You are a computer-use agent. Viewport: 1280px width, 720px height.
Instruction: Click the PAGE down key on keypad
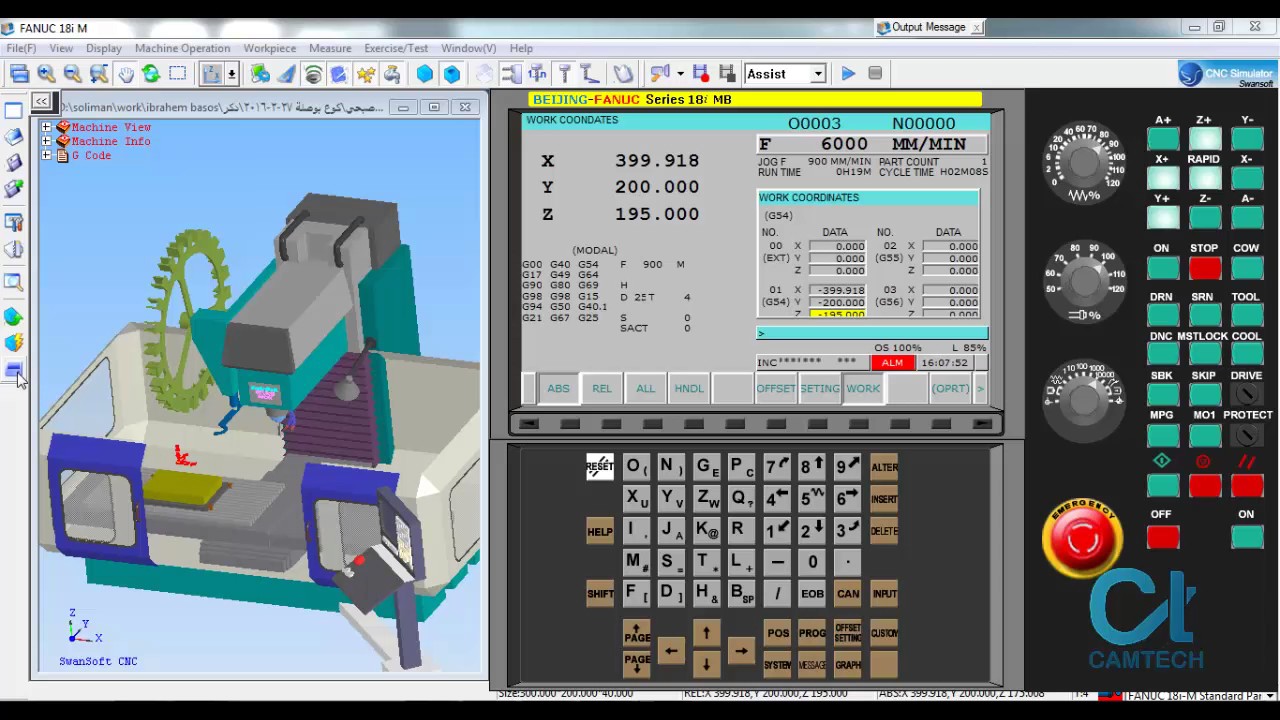[x=637, y=664]
